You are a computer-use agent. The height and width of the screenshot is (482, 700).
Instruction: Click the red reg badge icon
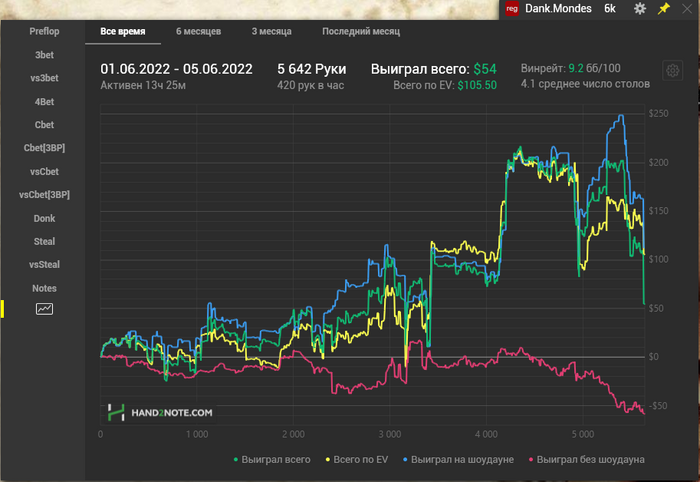pyautogui.click(x=512, y=9)
